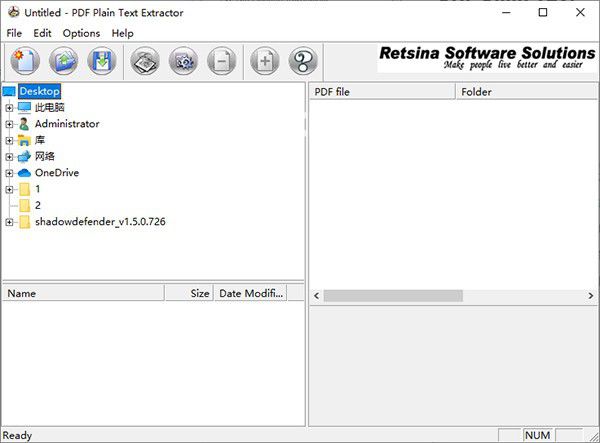Click the Desktop icon in tree
The width and height of the screenshot is (600, 443).
(x=9, y=91)
